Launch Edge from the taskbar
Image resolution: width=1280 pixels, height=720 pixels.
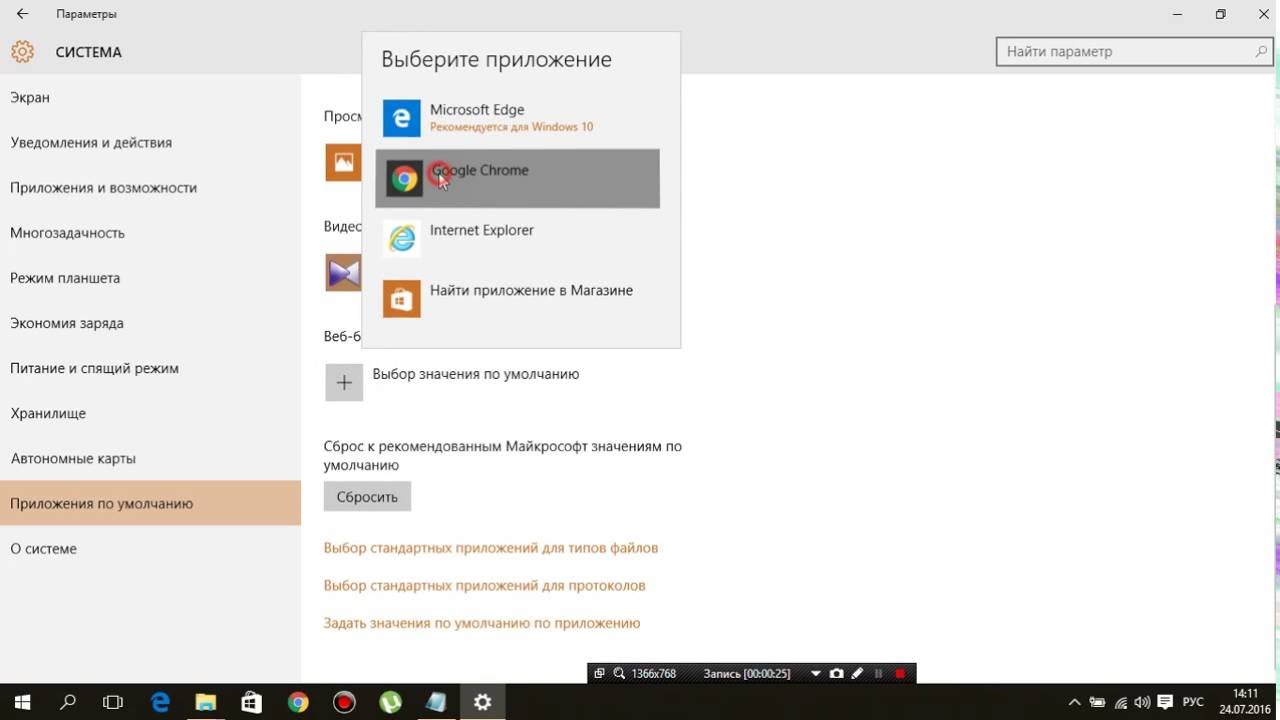tap(160, 702)
